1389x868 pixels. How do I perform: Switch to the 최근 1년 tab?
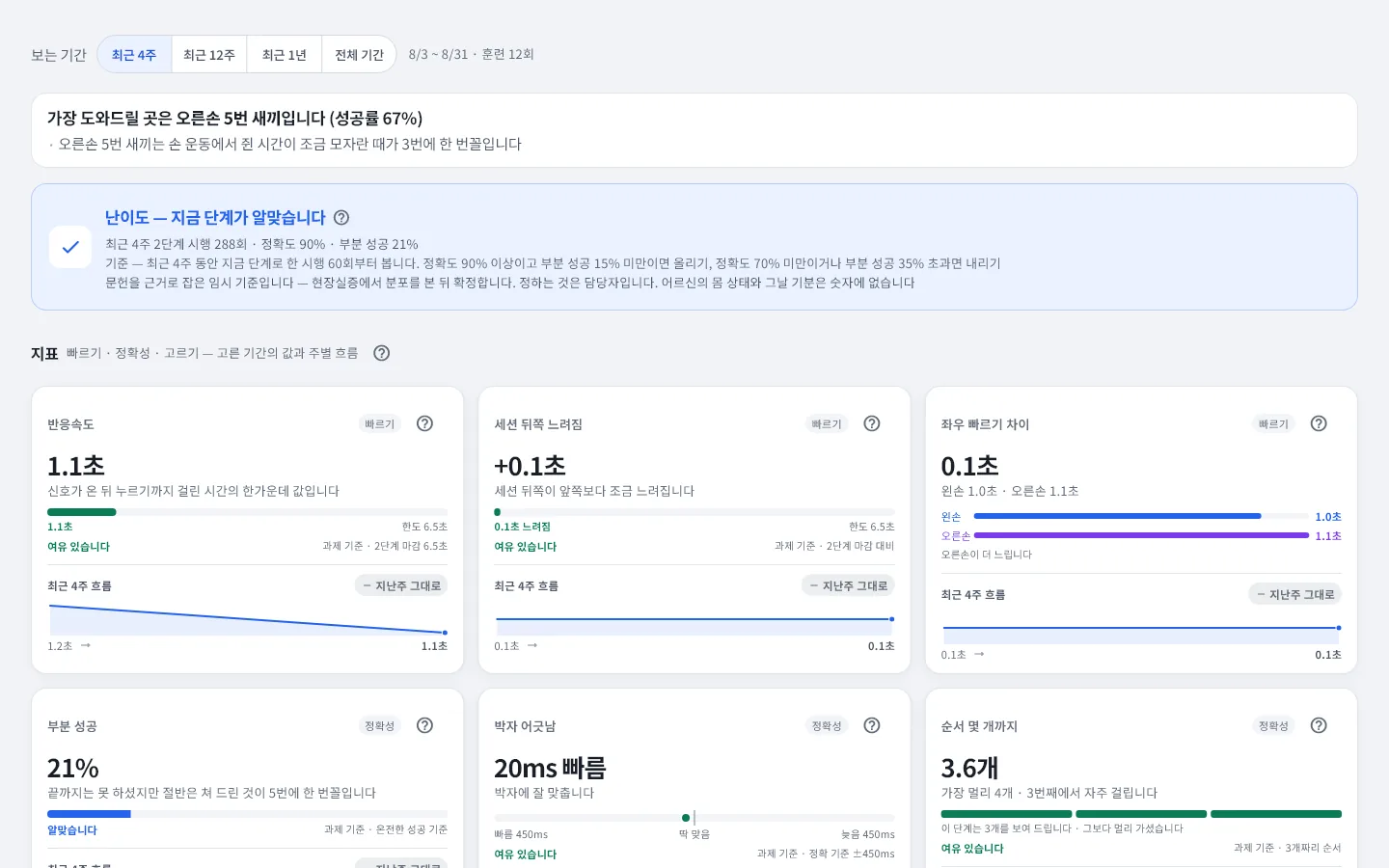point(285,55)
